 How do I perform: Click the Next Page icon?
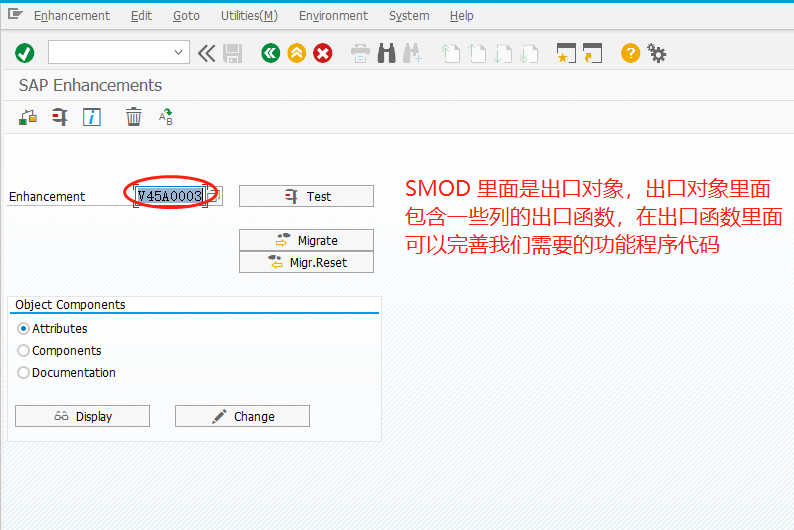pos(503,53)
